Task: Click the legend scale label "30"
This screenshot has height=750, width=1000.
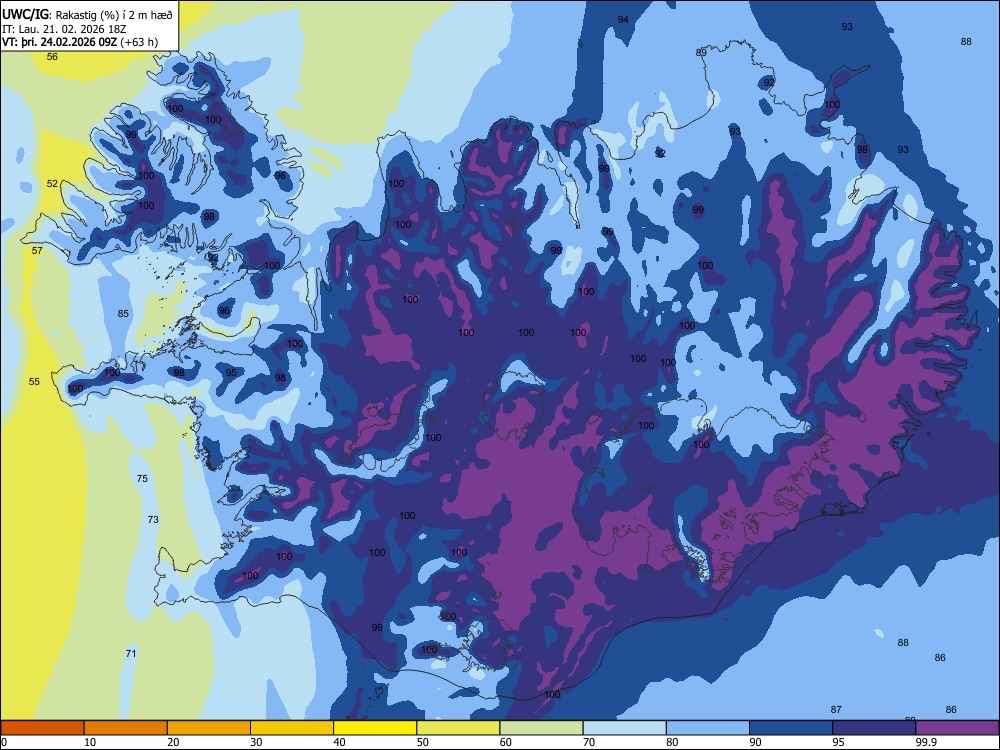Action: coord(256,742)
